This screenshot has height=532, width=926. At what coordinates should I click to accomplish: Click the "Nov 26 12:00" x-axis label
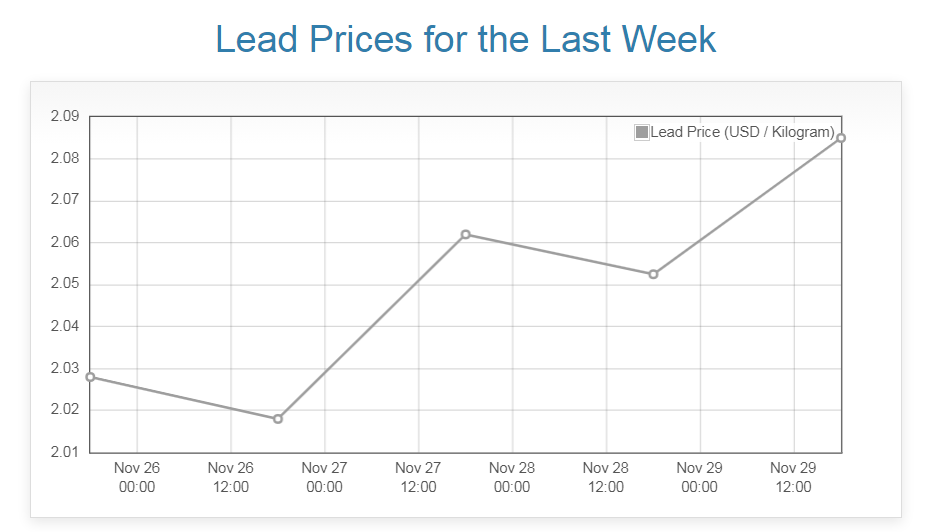tap(231, 478)
